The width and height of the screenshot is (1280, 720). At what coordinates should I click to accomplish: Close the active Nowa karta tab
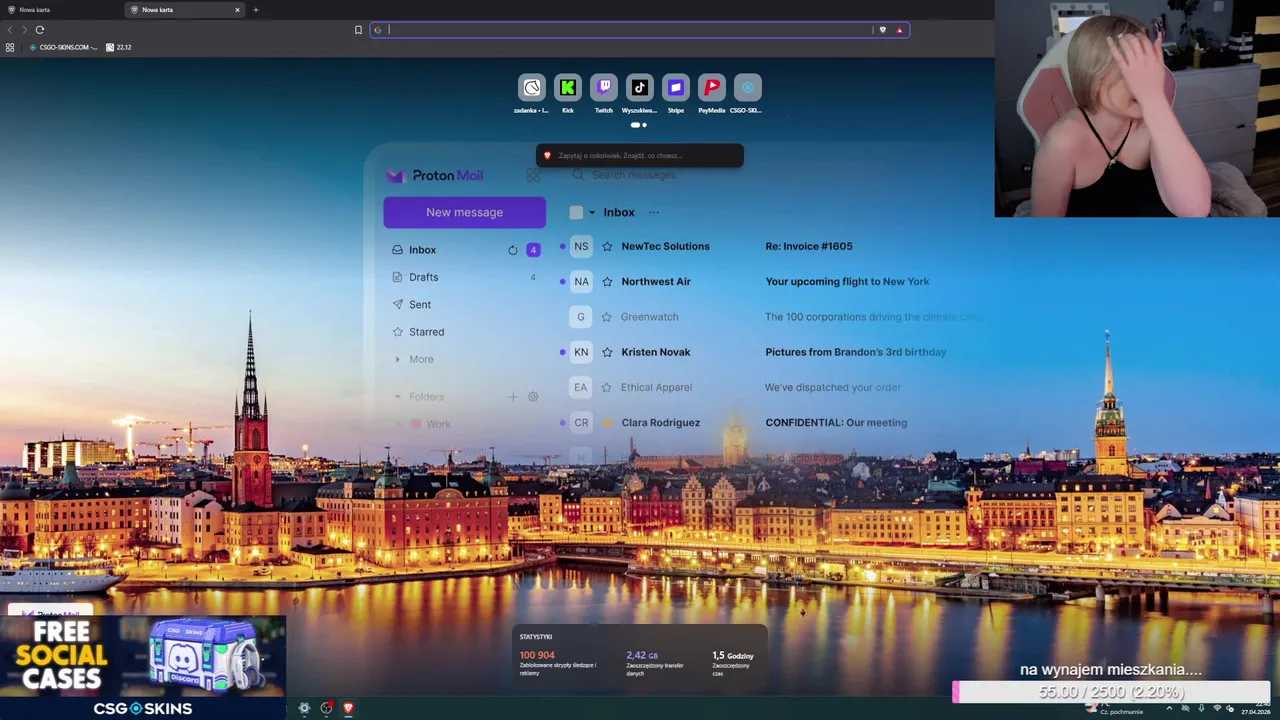pos(237,10)
